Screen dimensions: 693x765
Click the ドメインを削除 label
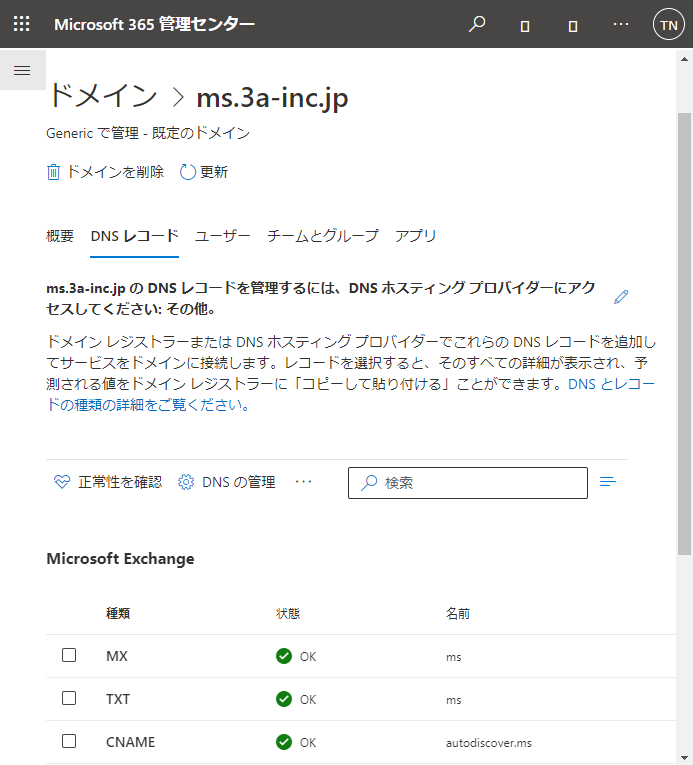pyautogui.click(x=115, y=172)
